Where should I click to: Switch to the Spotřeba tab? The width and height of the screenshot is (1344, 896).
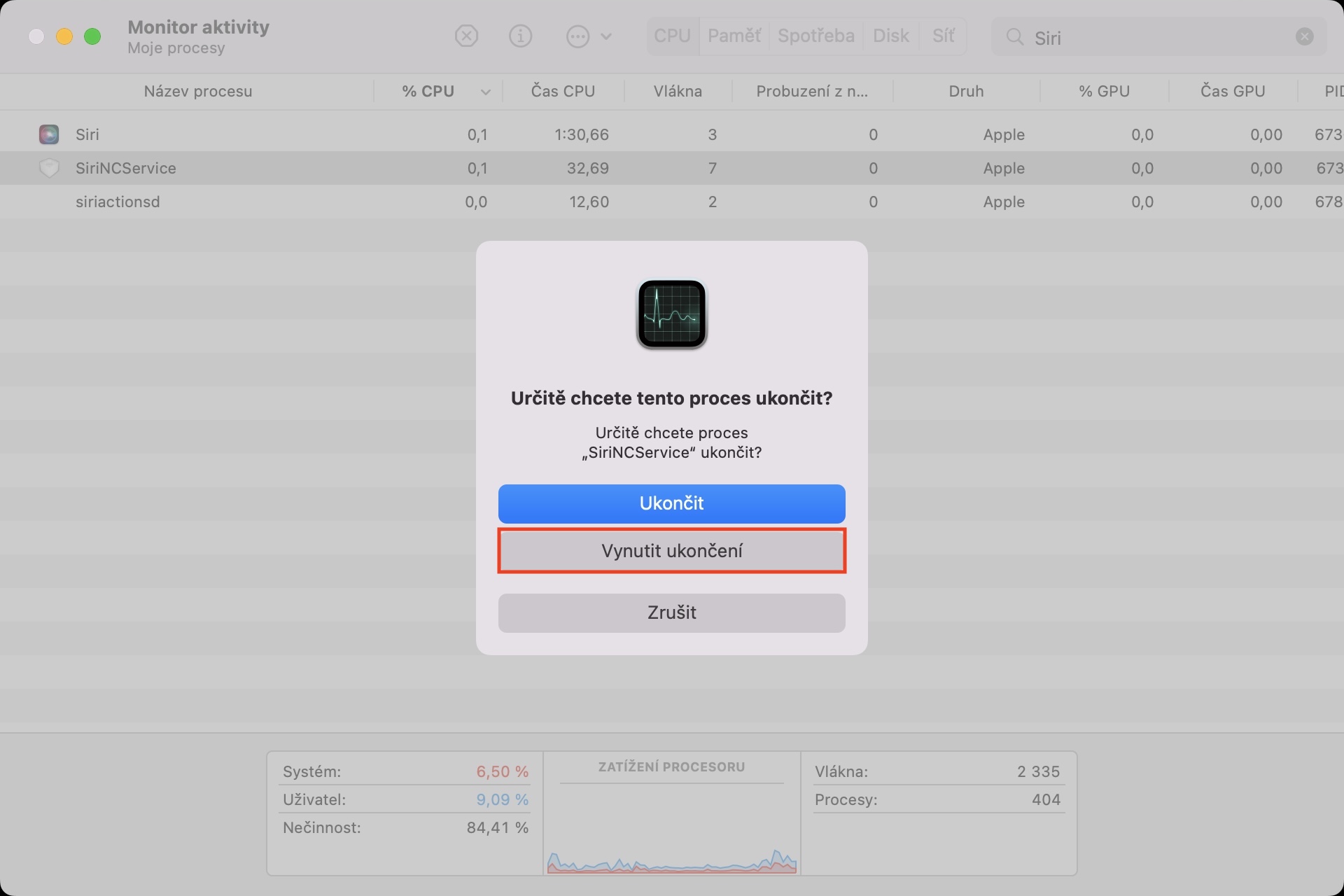click(x=815, y=36)
